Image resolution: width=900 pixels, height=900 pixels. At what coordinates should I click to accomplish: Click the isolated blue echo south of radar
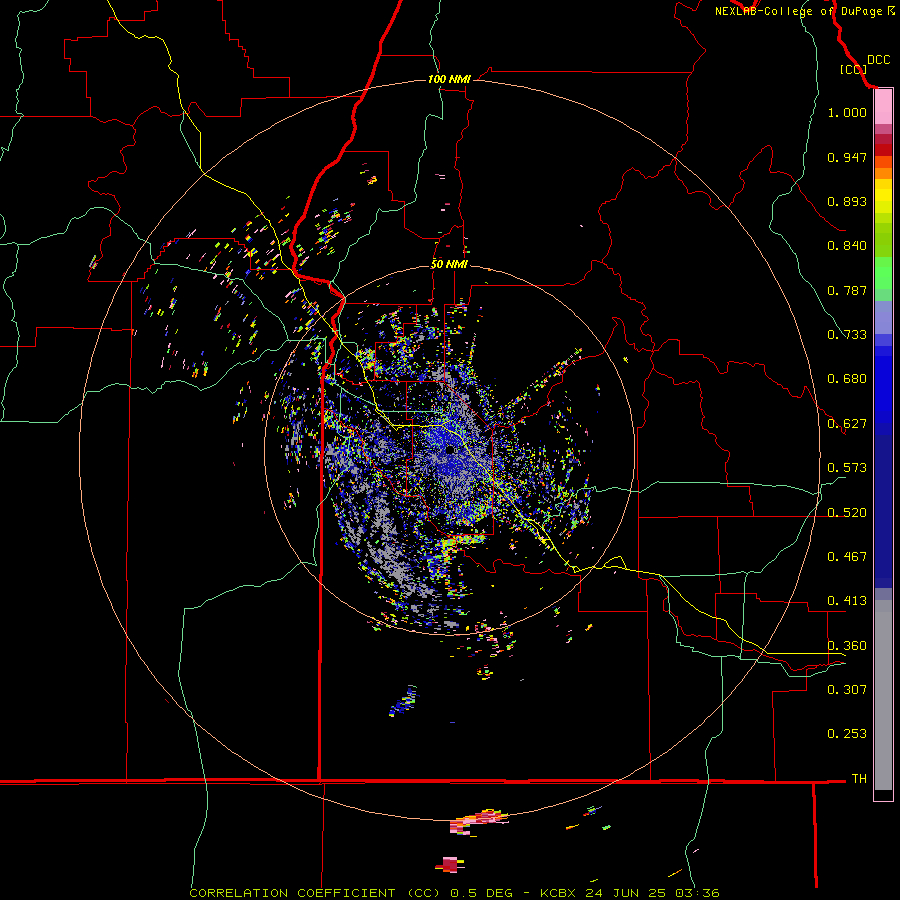404,701
